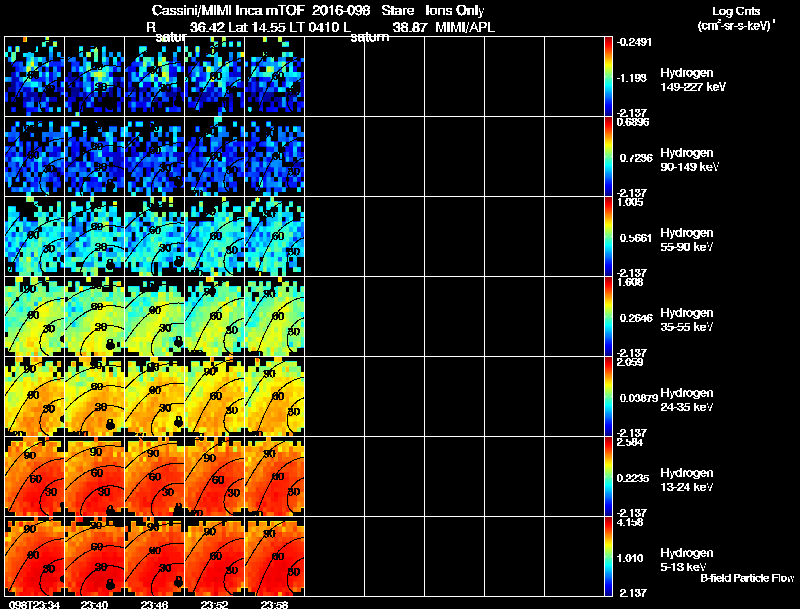Pick the Hydrogen 55-90 keV image at 23:58
800x609 pixels.
[x=274, y=237]
